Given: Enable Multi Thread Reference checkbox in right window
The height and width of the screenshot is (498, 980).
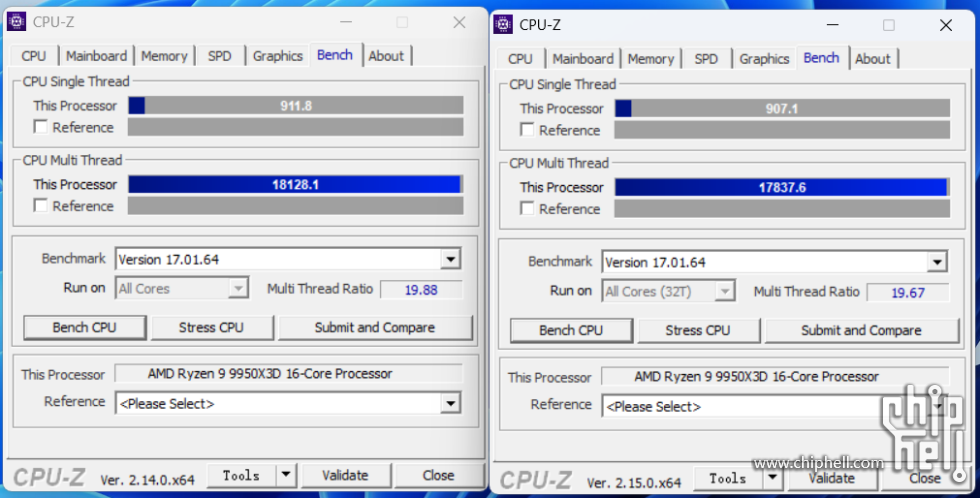Looking at the screenshot, I should [528, 209].
